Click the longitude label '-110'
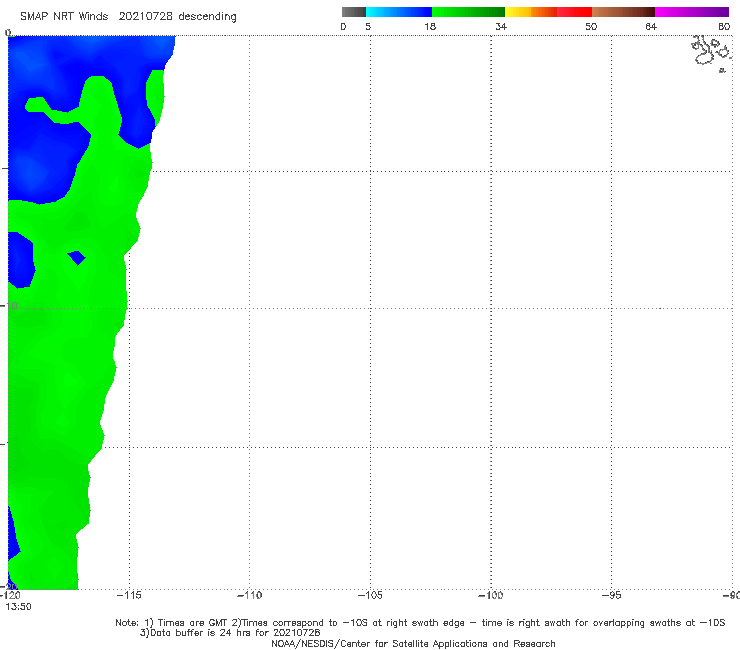Viewport: 740px width, 650px height. (x=249, y=595)
